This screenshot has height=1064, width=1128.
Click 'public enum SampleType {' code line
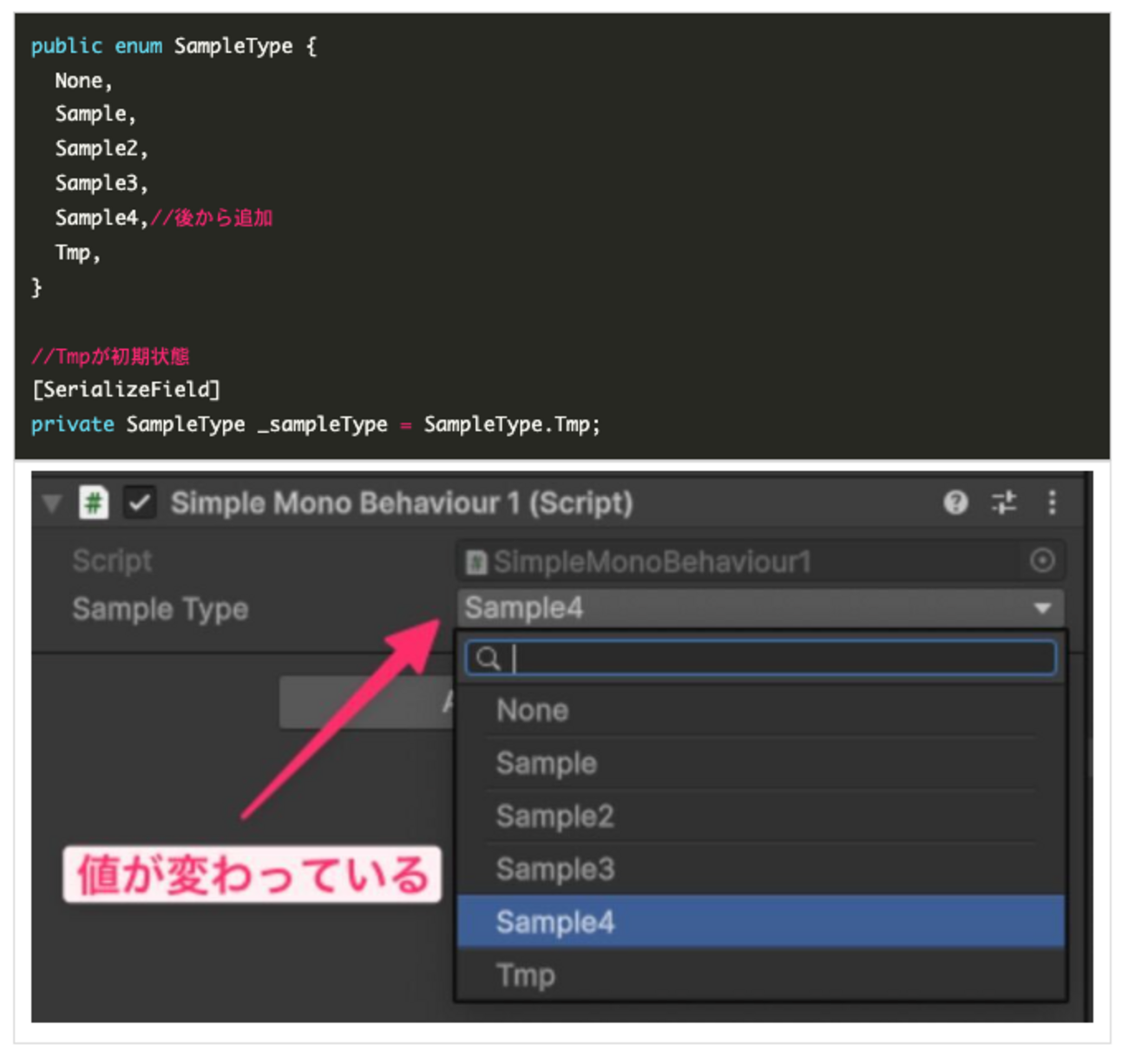click(174, 46)
